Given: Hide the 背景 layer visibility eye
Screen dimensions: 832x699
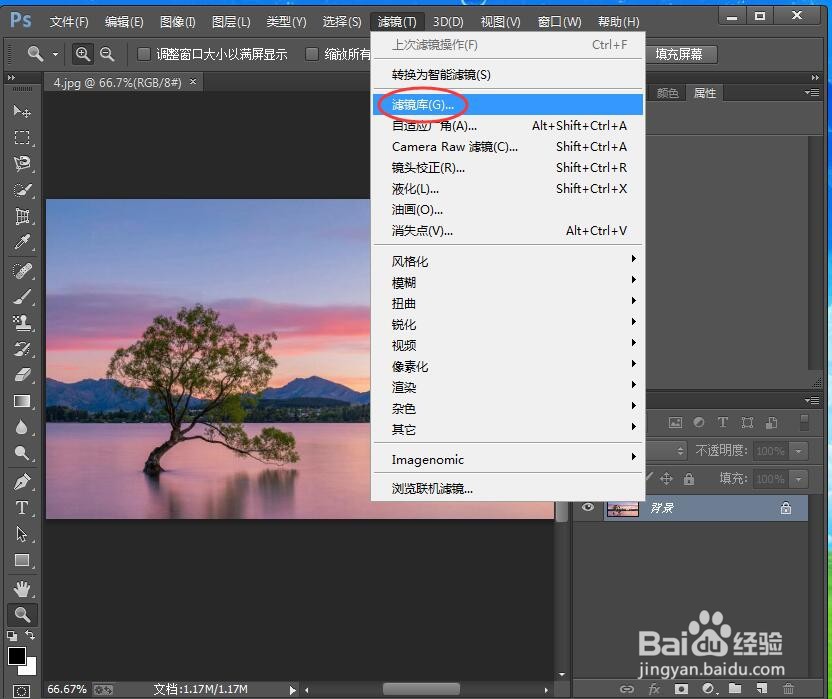Looking at the screenshot, I should pyautogui.click(x=587, y=507).
